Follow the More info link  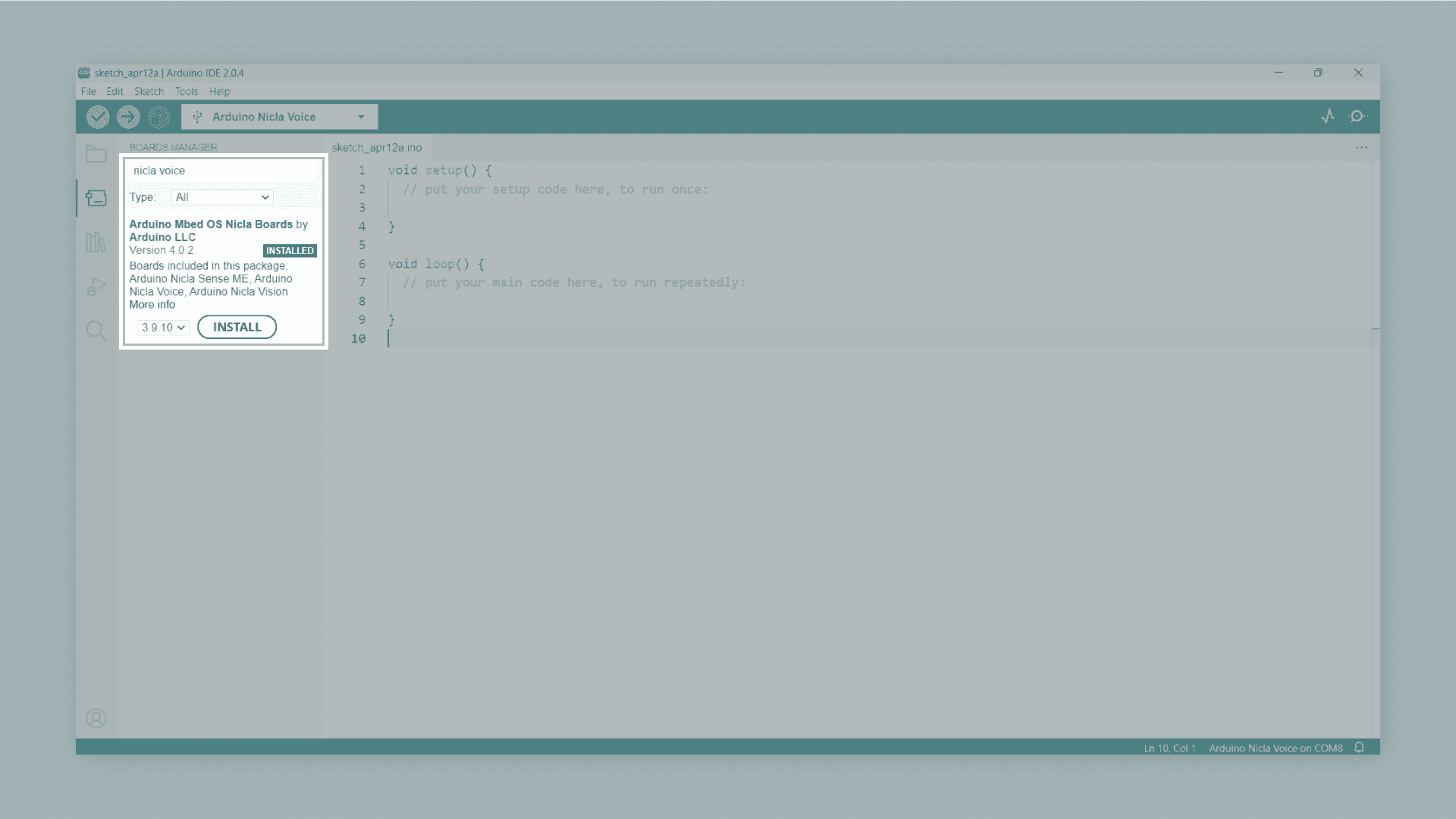coord(152,305)
